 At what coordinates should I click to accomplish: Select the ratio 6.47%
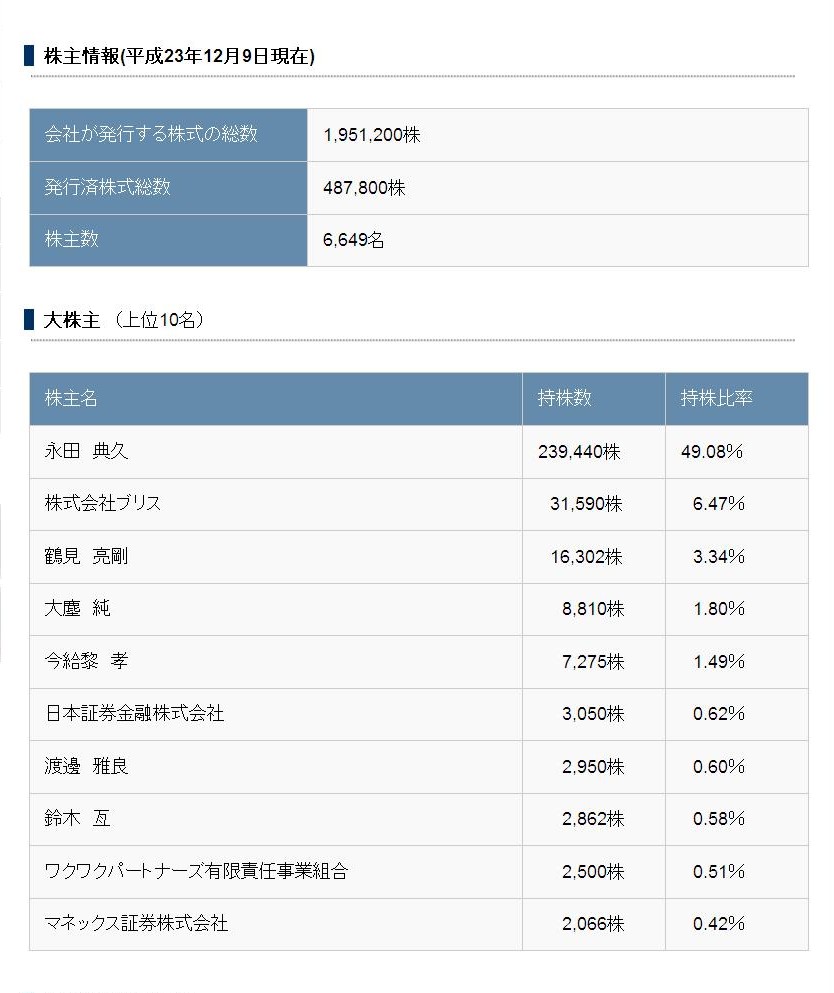[719, 504]
